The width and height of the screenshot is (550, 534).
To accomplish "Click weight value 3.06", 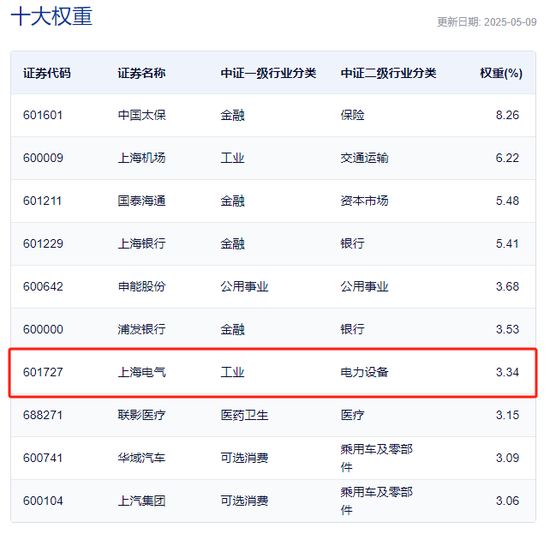I will [507, 501].
